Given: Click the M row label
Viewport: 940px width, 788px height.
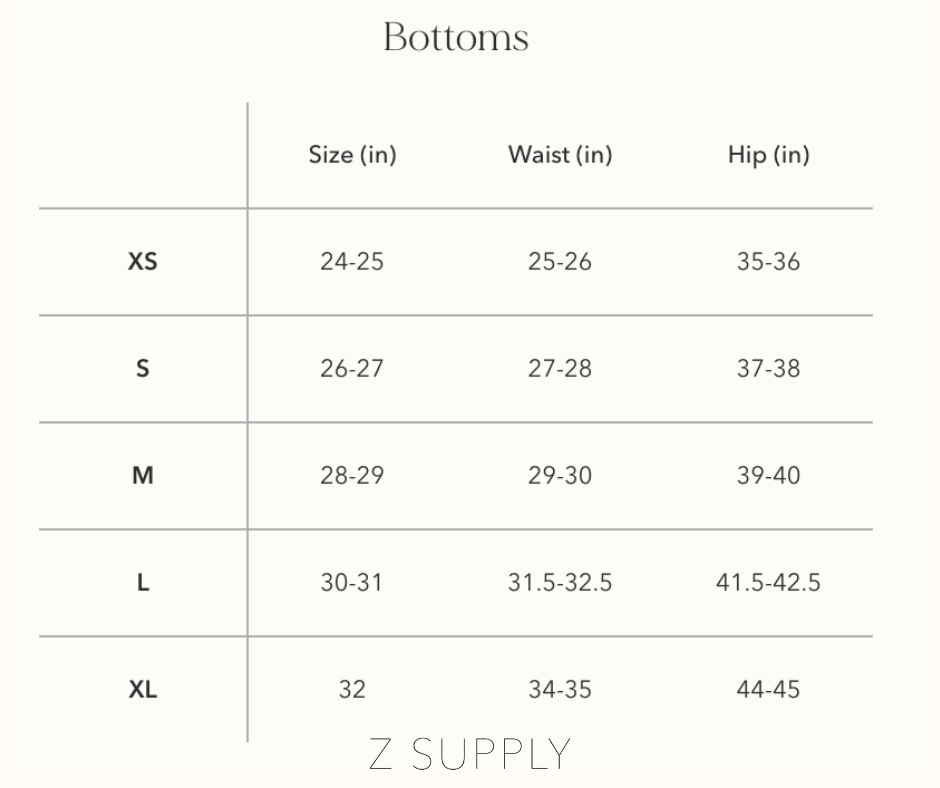Looking at the screenshot, I should pos(143,476).
